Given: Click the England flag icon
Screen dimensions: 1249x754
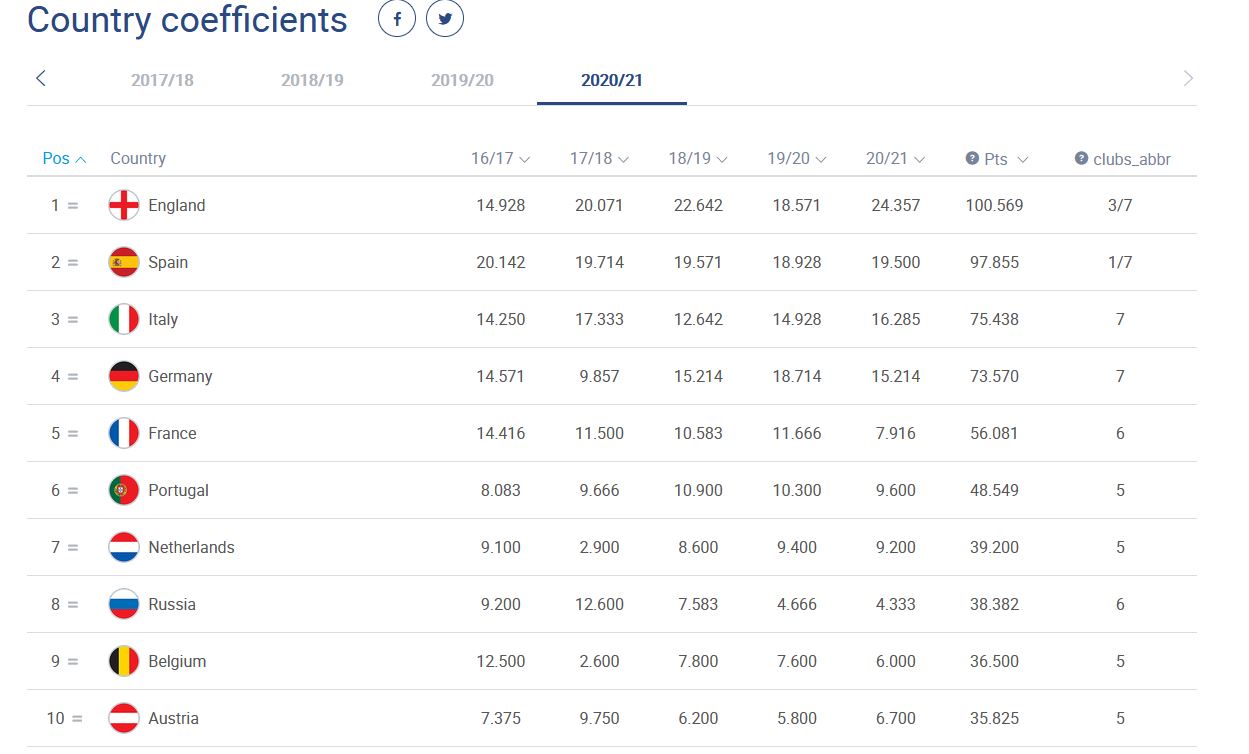Looking at the screenshot, I should (124, 205).
